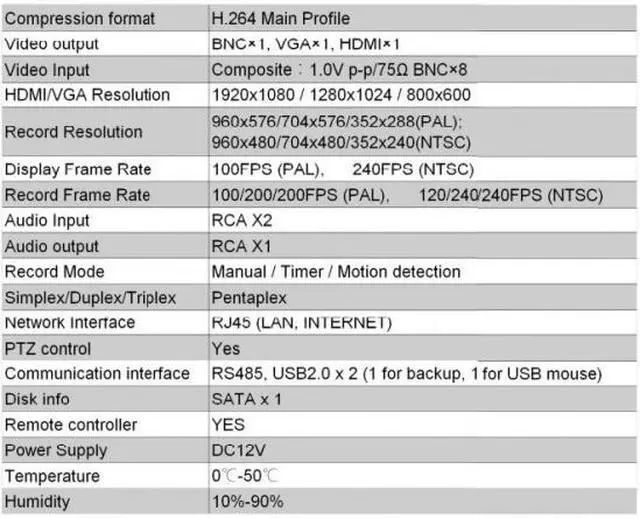Click 'Manual / Timer / Motion detection' value
This screenshot has width=640, height=518.
[336, 271]
